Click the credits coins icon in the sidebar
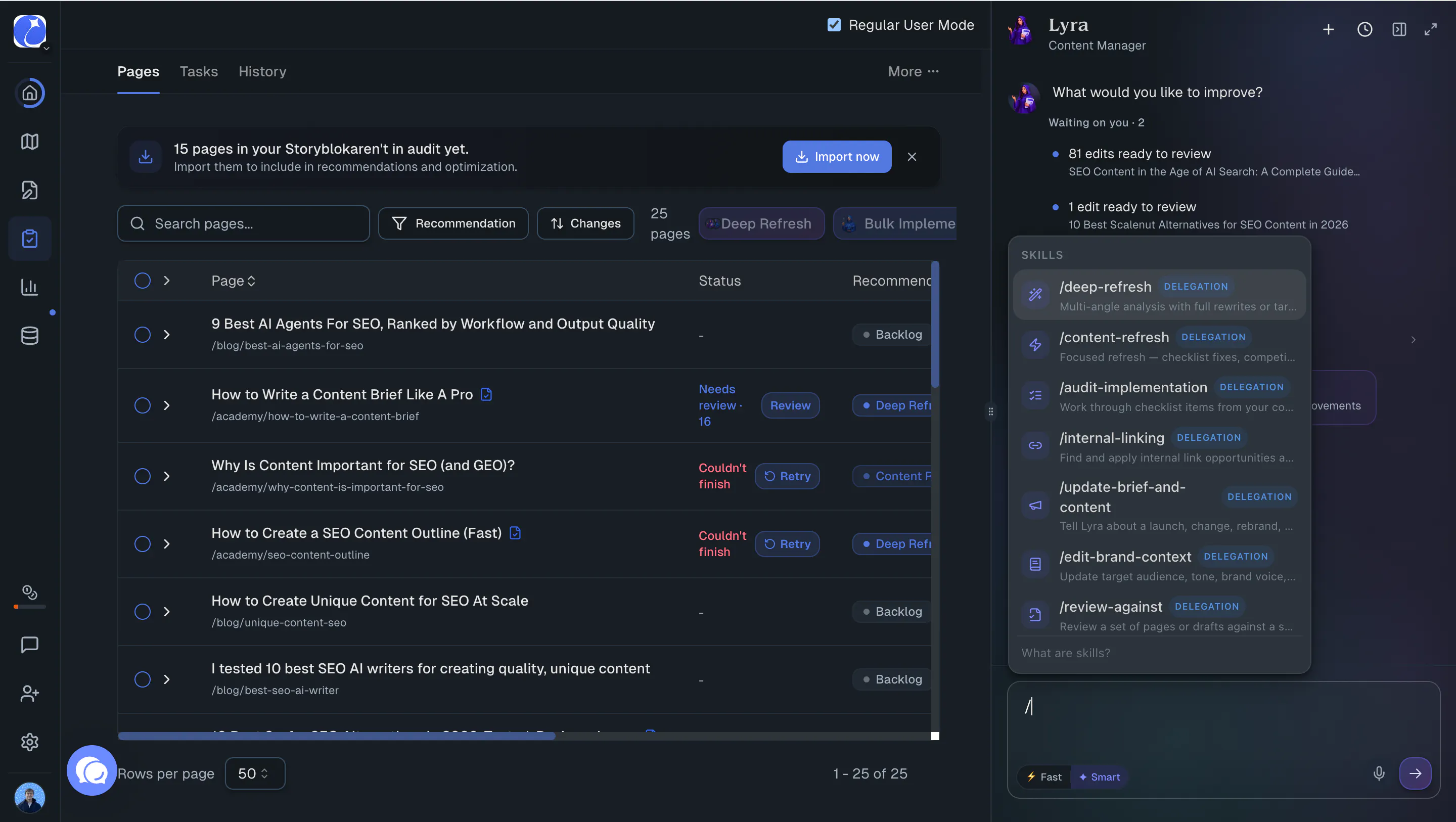Screen dimensions: 1456x822 (29, 592)
